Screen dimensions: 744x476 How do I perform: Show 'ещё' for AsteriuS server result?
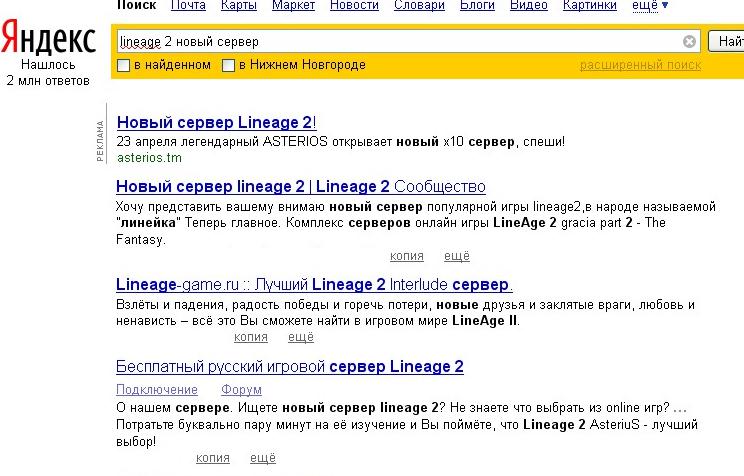263,458
